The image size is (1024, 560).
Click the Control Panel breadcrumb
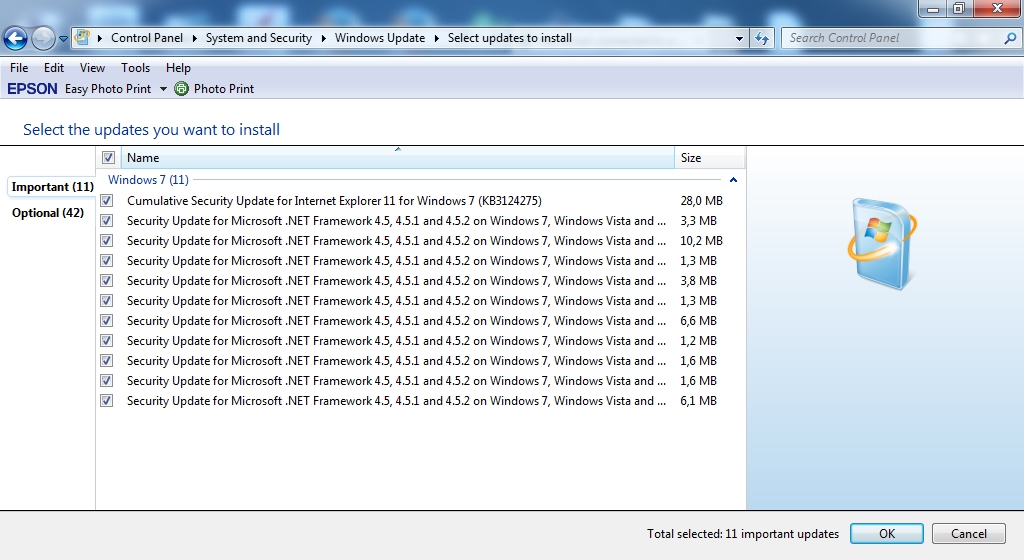coord(147,38)
